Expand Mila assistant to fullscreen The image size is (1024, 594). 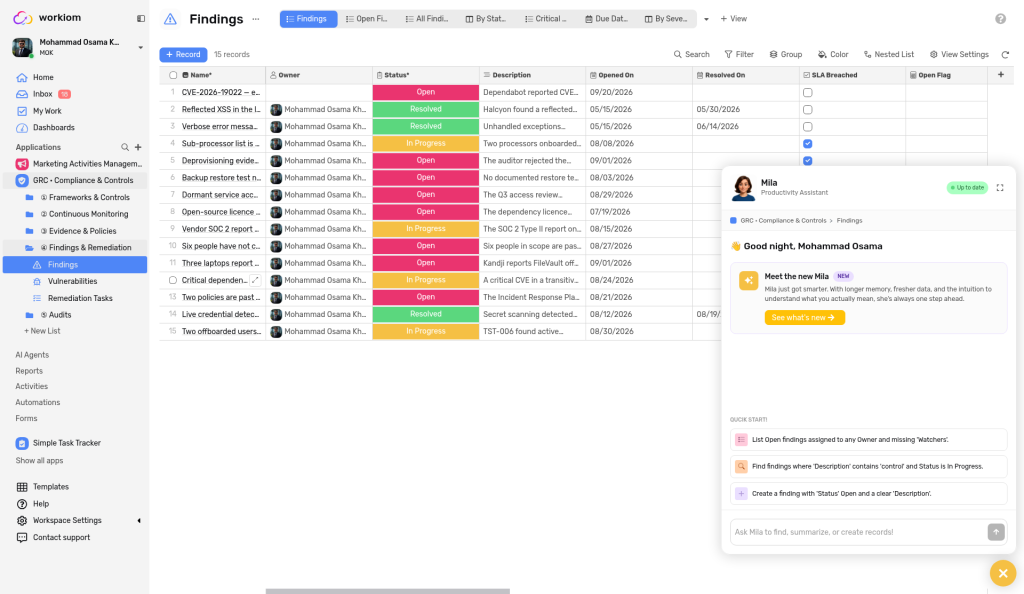click(x=1000, y=188)
